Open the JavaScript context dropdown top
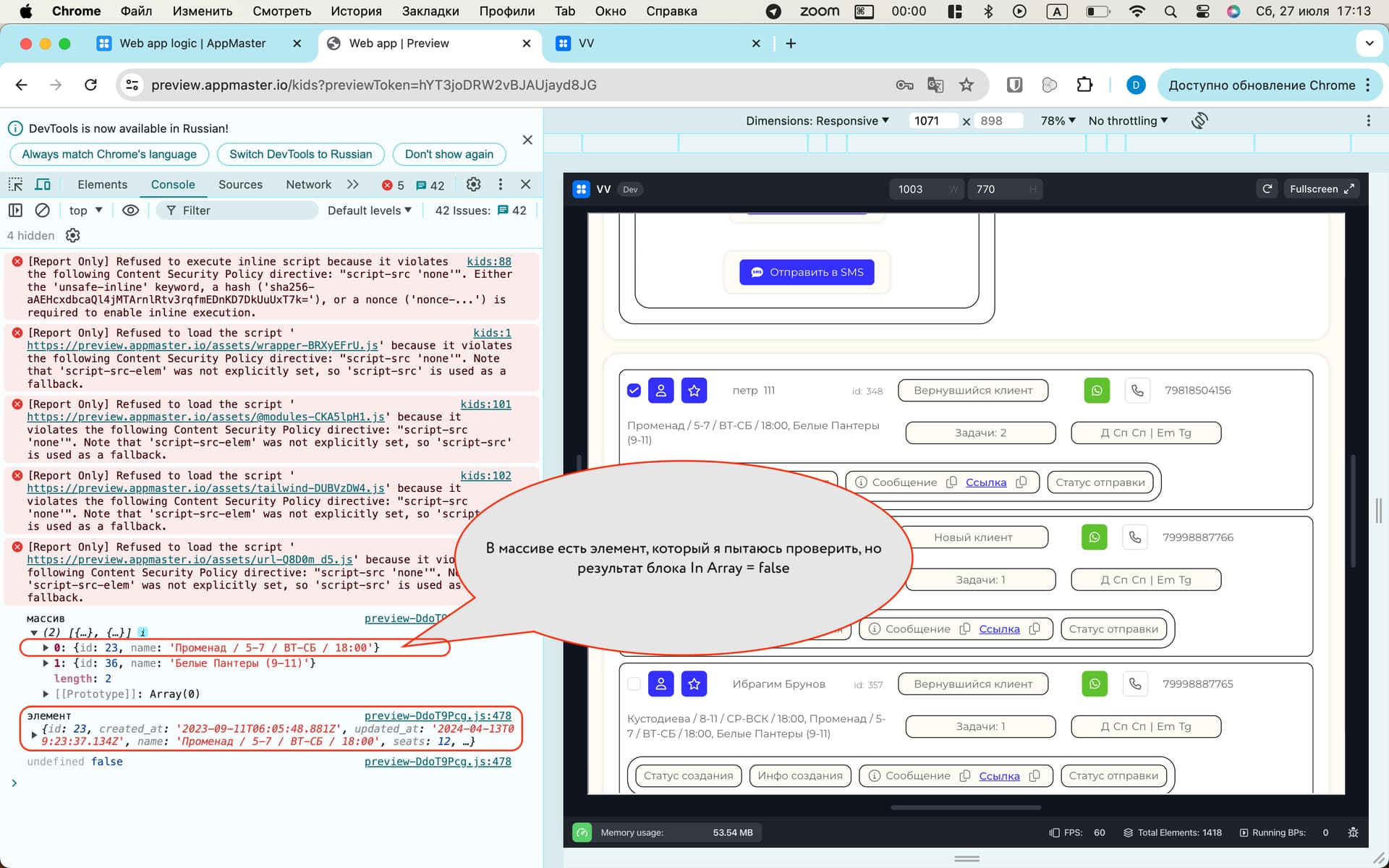The image size is (1389, 868). click(x=86, y=210)
